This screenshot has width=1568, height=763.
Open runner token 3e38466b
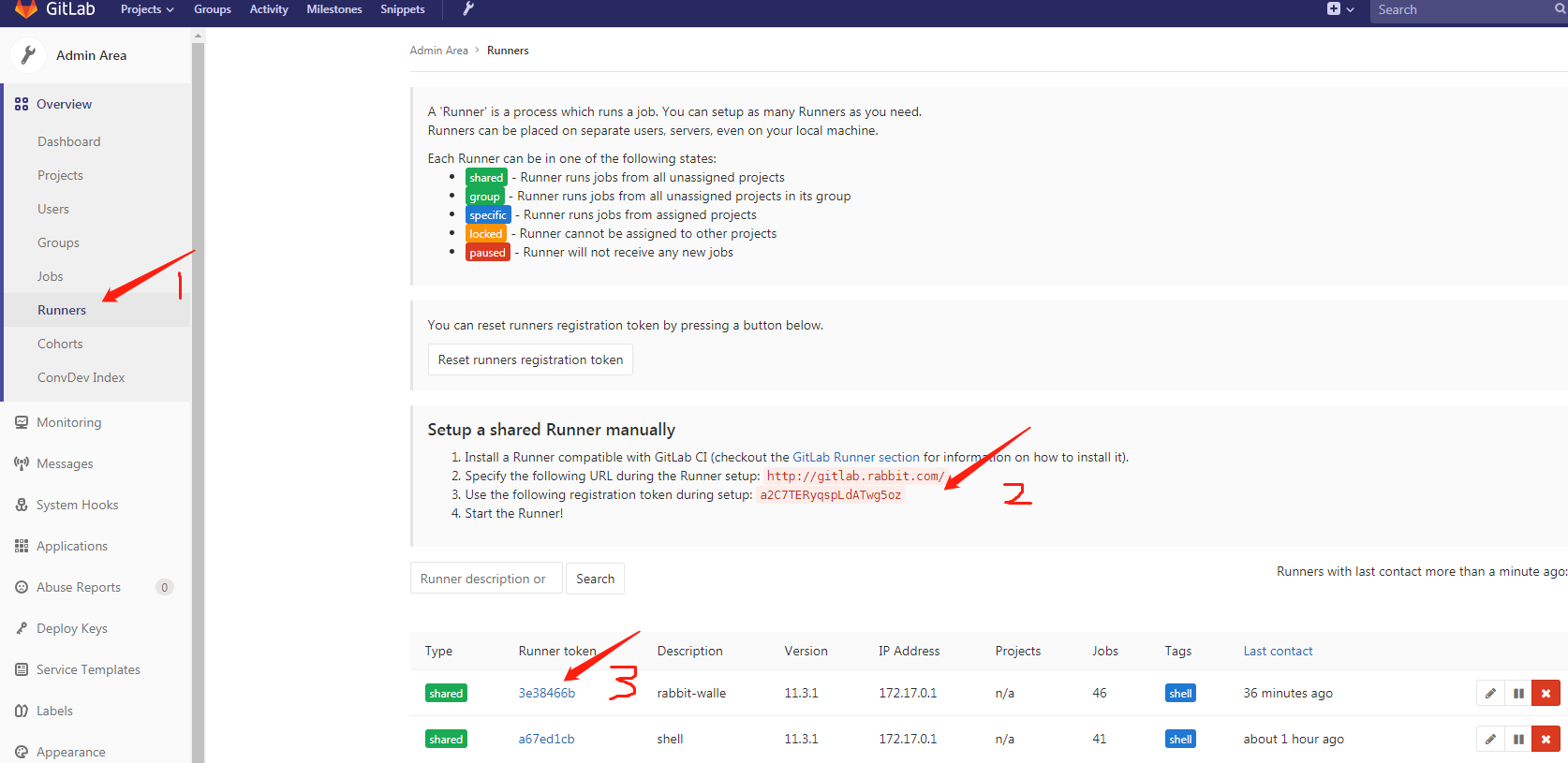click(x=547, y=693)
